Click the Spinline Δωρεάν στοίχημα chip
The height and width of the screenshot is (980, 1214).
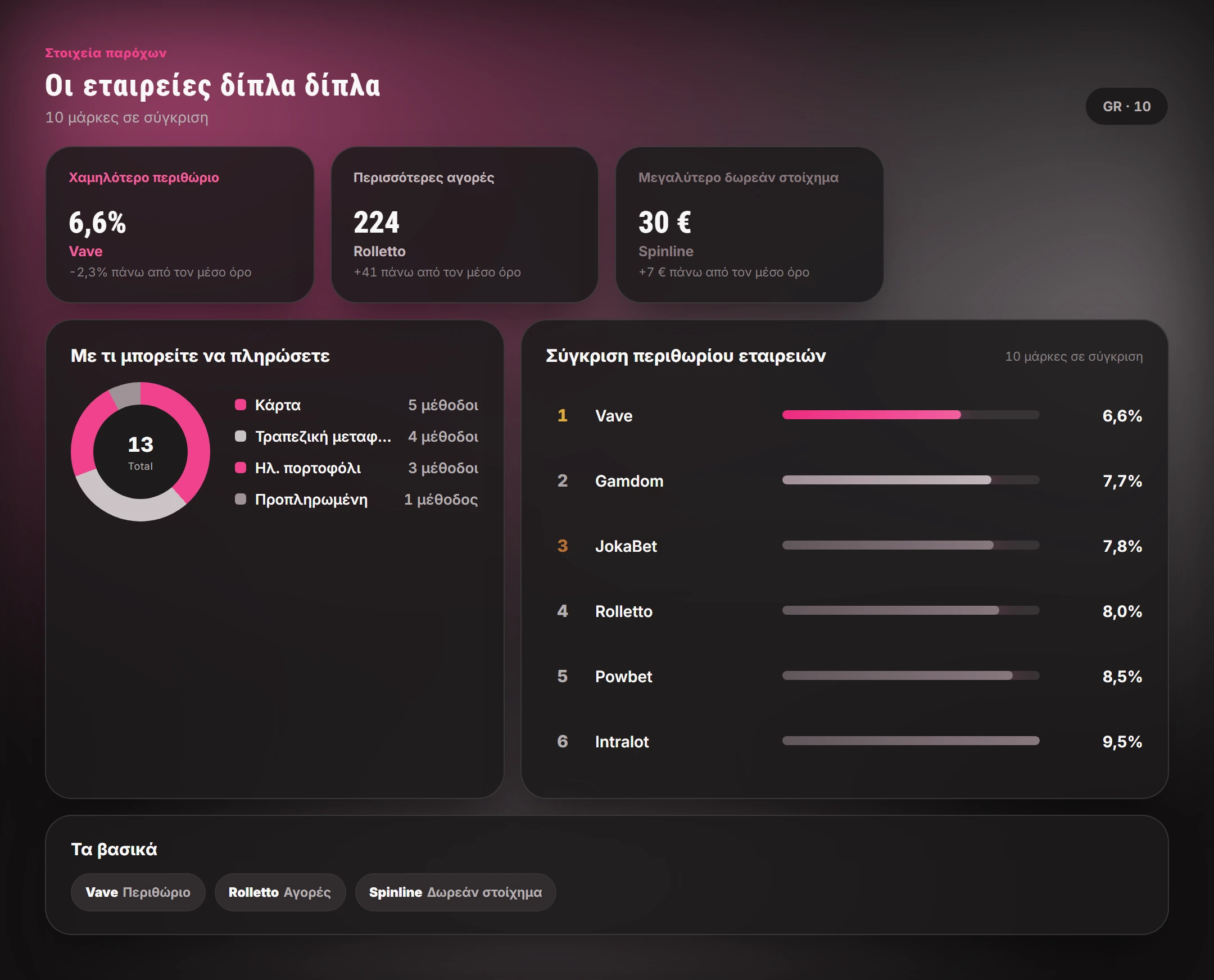coord(455,892)
